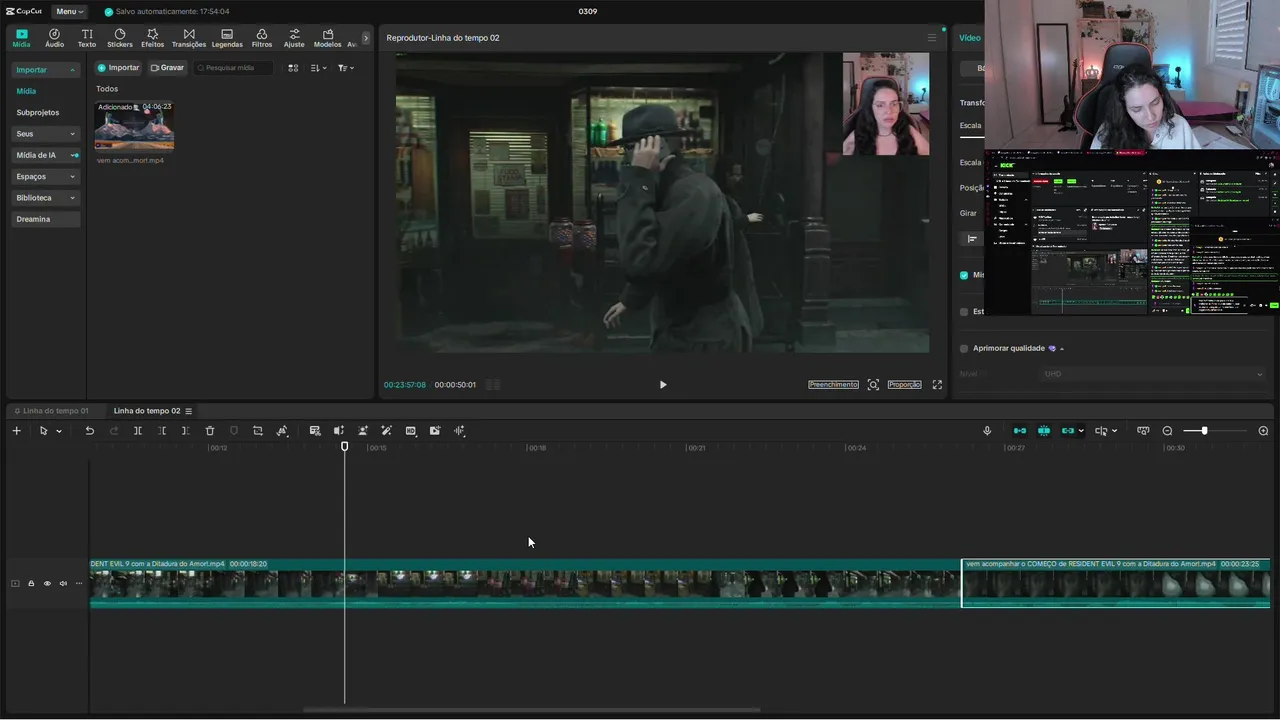Click the Gravar record button
This screenshot has width=1280, height=720.
click(x=167, y=68)
